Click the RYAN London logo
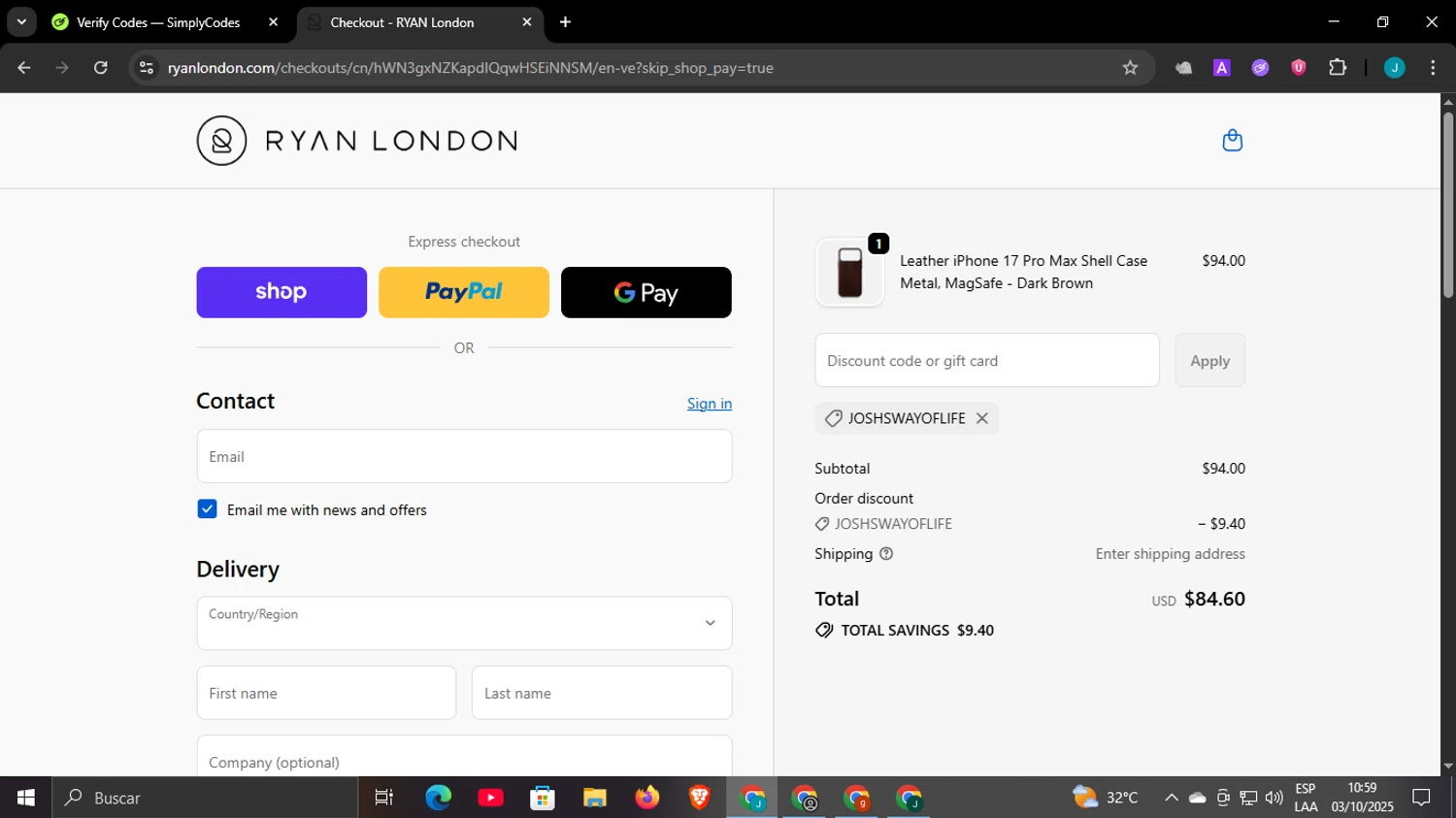Image resolution: width=1456 pixels, height=818 pixels. tap(356, 141)
